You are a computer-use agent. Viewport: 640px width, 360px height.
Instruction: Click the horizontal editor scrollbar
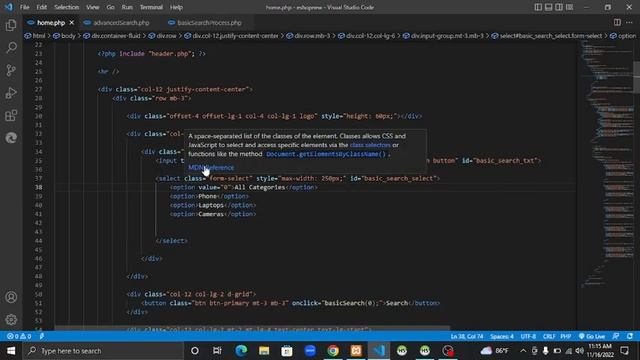(252, 328)
